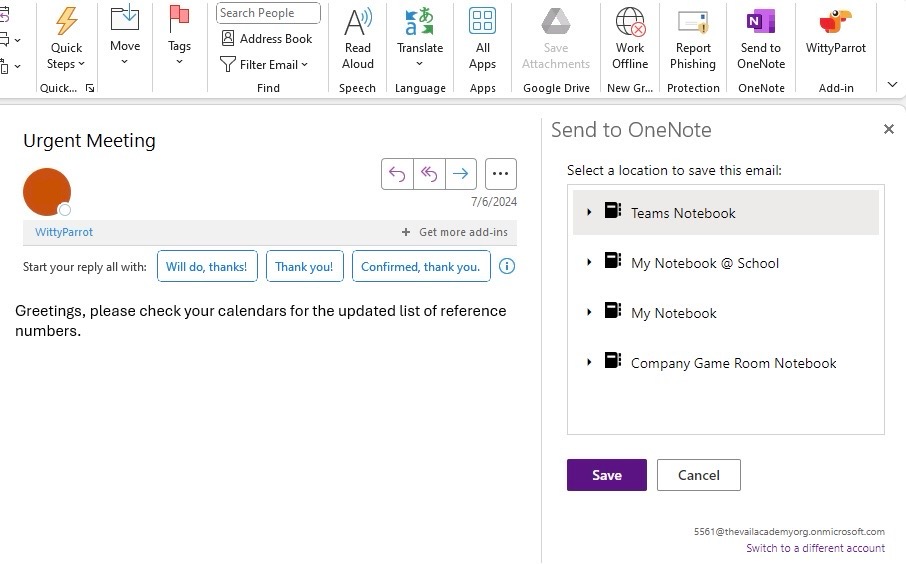This screenshot has height=564, width=906.
Task: Click the Forward arrow button
Action: [461, 173]
